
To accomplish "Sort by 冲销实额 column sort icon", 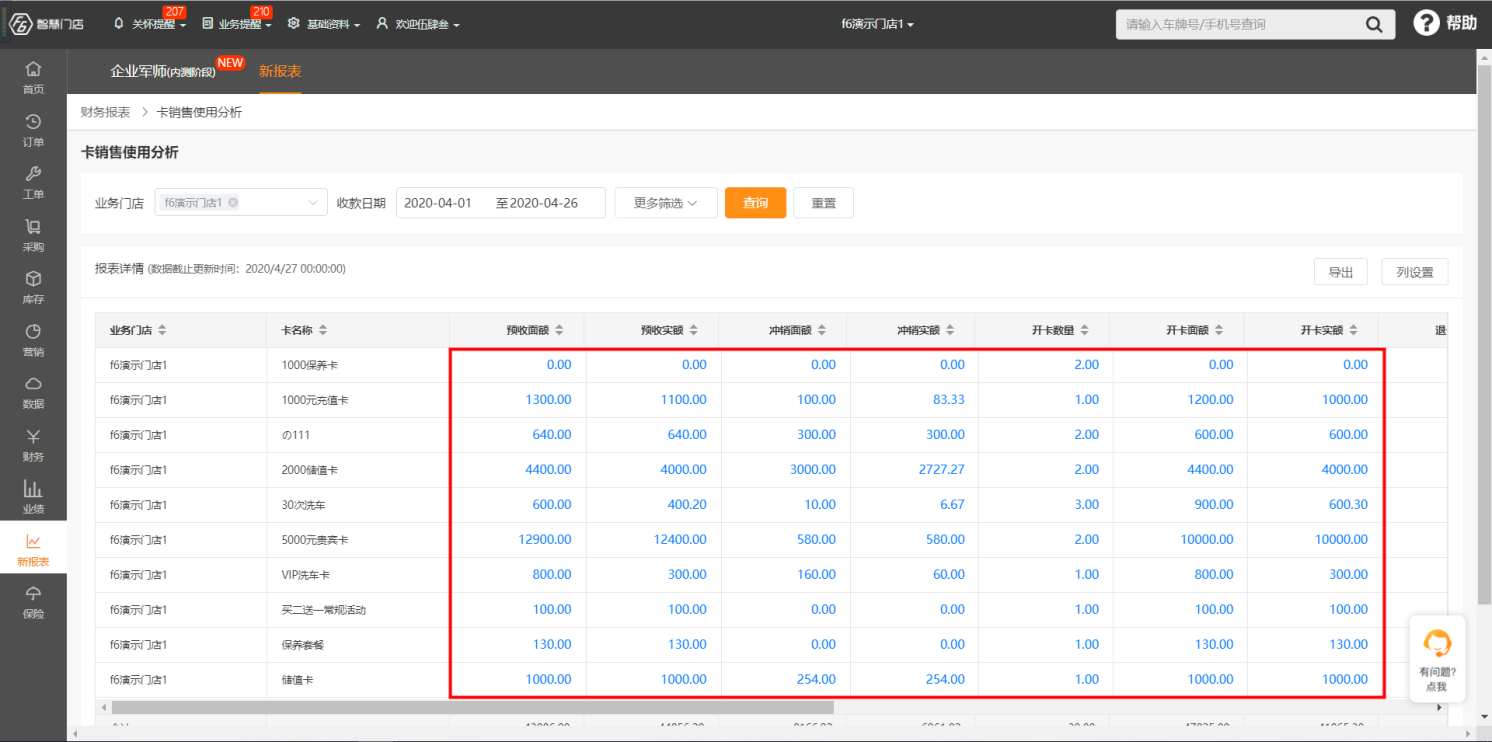I will click(x=951, y=330).
